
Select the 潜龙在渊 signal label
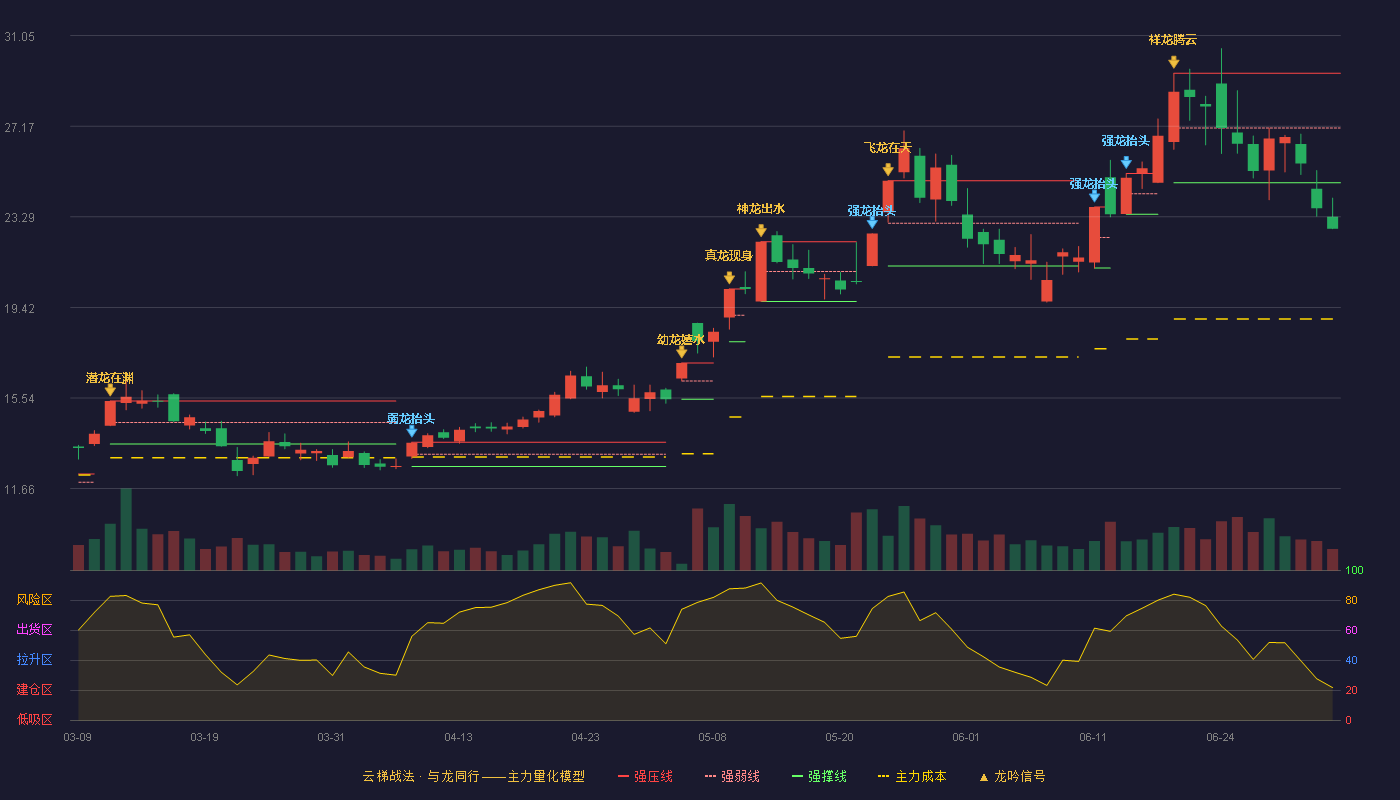click(110, 378)
